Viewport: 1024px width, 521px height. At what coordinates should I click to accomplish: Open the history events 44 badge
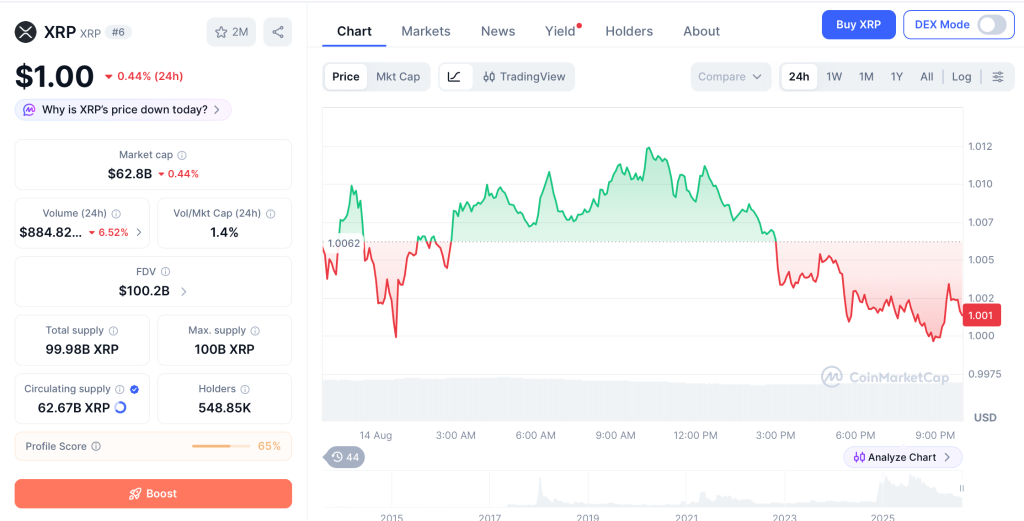[345, 457]
